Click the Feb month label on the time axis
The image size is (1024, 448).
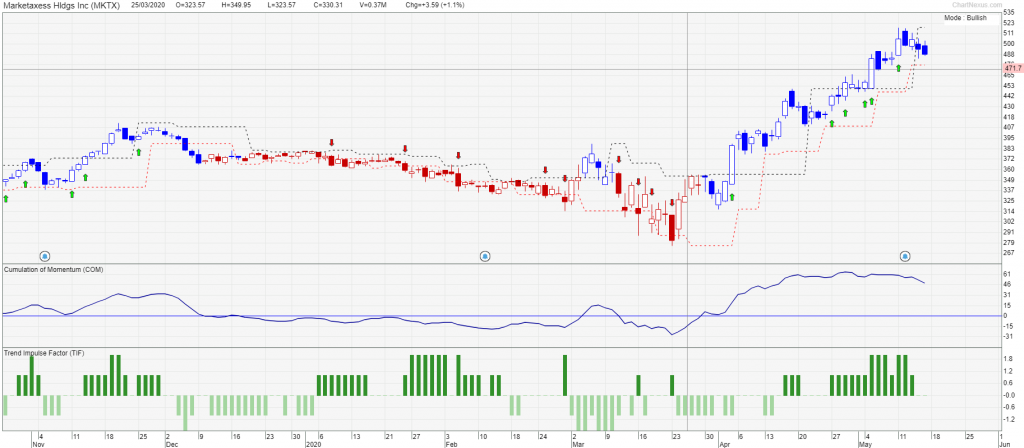click(x=451, y=443)
